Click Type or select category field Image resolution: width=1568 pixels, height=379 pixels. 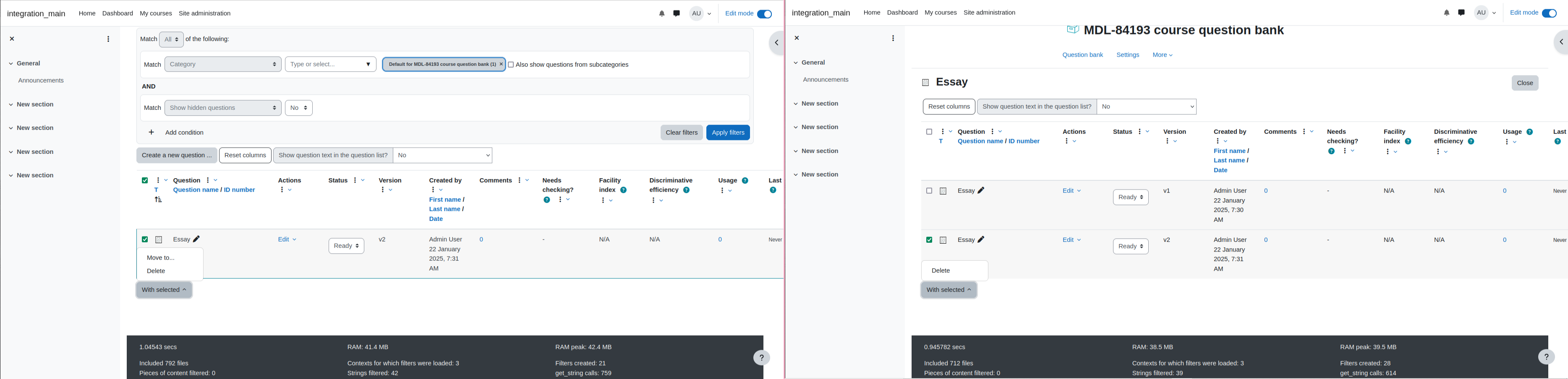pyautogui.click(x=331, y=65)
